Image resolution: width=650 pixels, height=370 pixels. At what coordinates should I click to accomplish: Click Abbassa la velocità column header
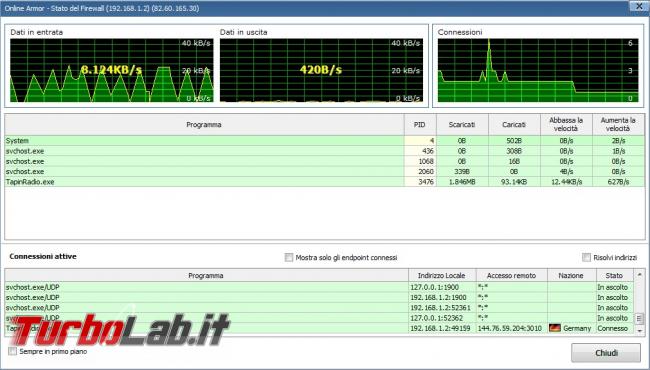(566, 125)
